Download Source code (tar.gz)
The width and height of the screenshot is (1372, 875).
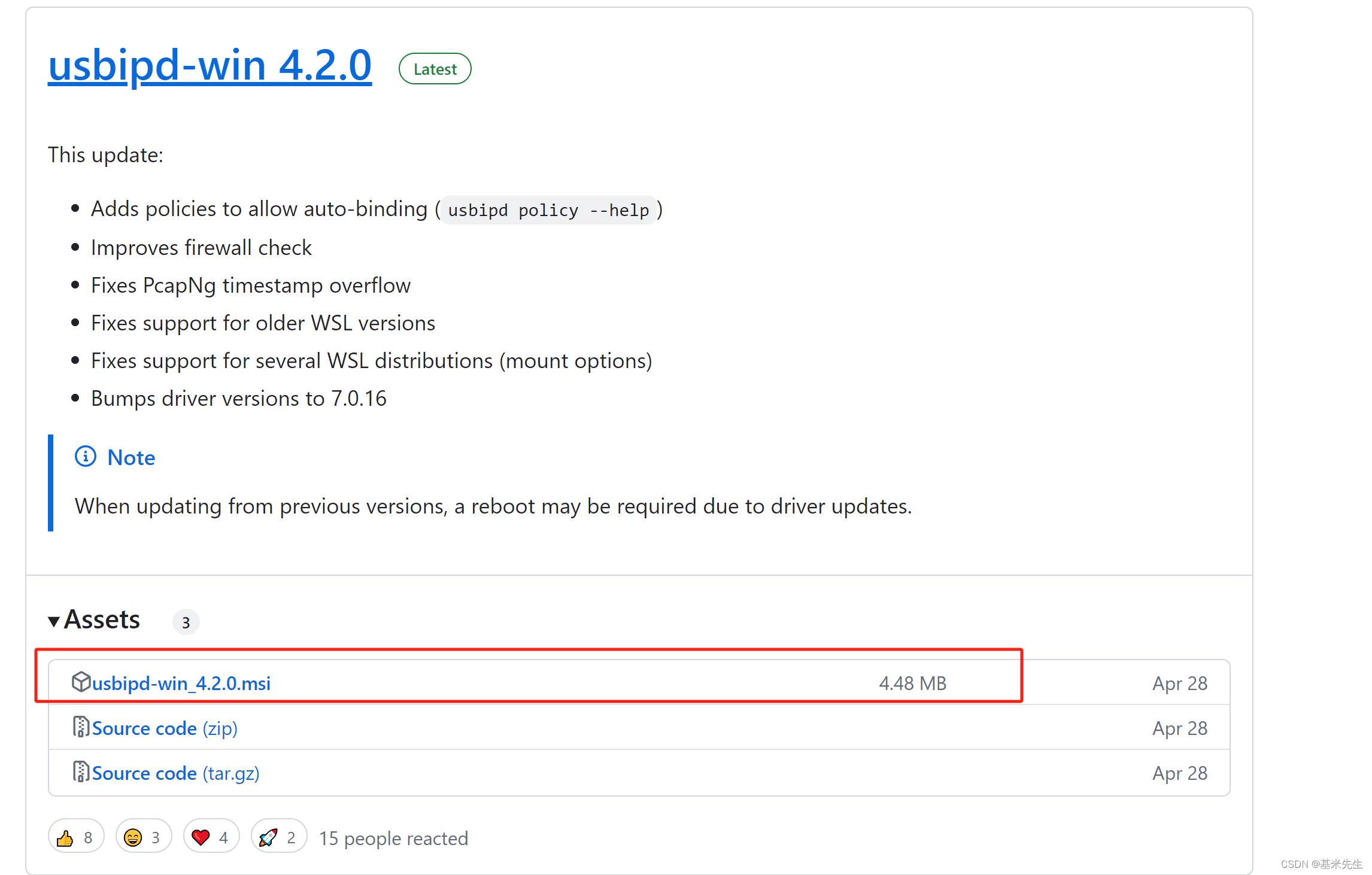[x=175, y=773]
